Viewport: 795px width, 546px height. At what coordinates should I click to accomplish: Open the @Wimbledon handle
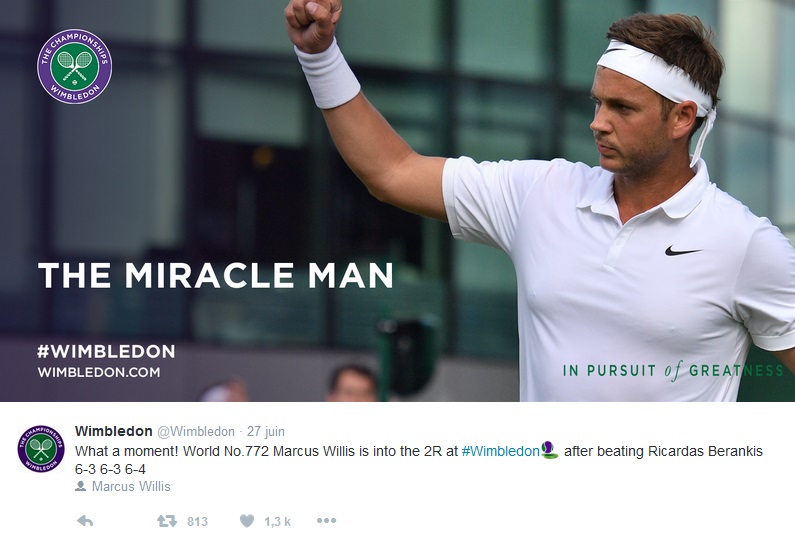pos(196,431)
